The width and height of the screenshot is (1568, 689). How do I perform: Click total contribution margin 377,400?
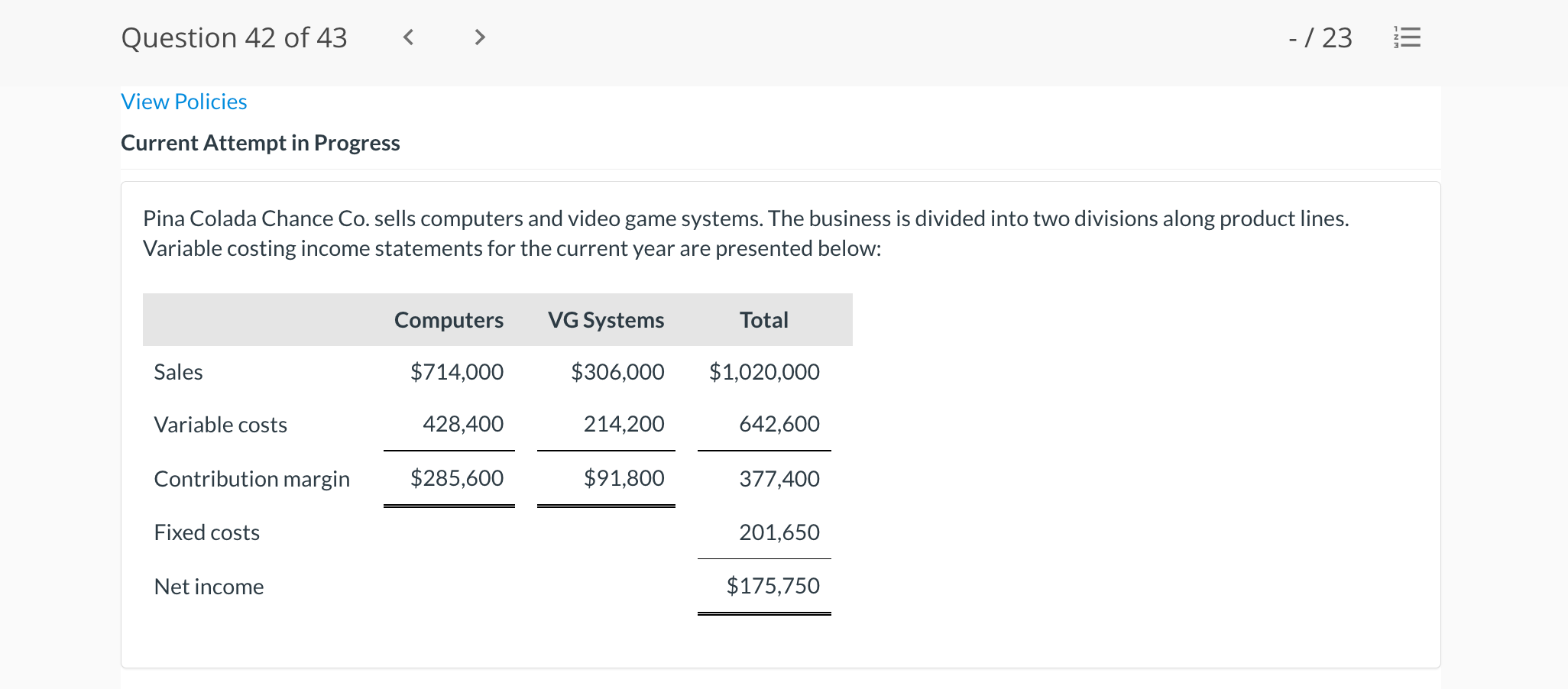point(779,479)
